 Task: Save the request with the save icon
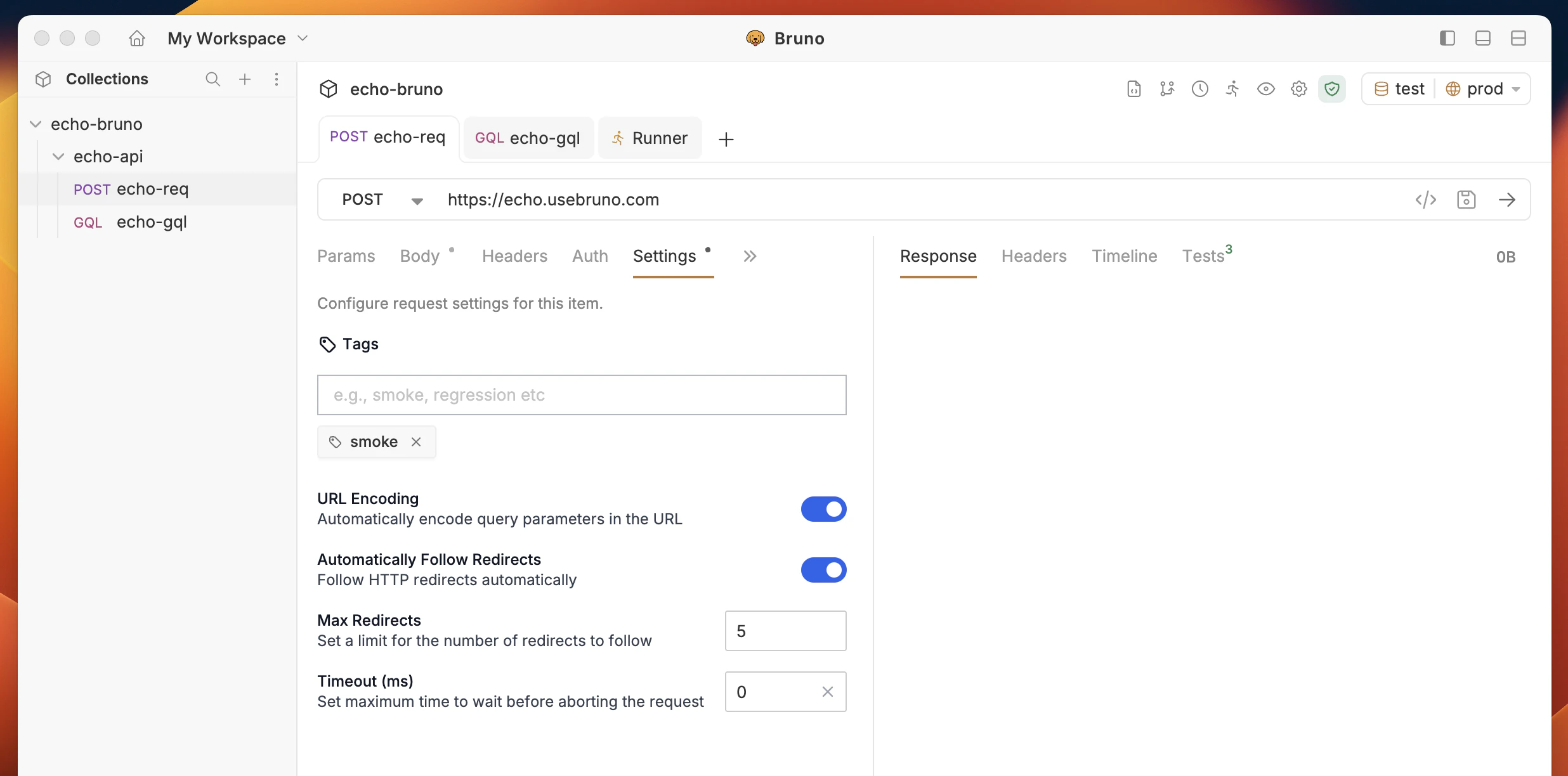pos(1467,199)
